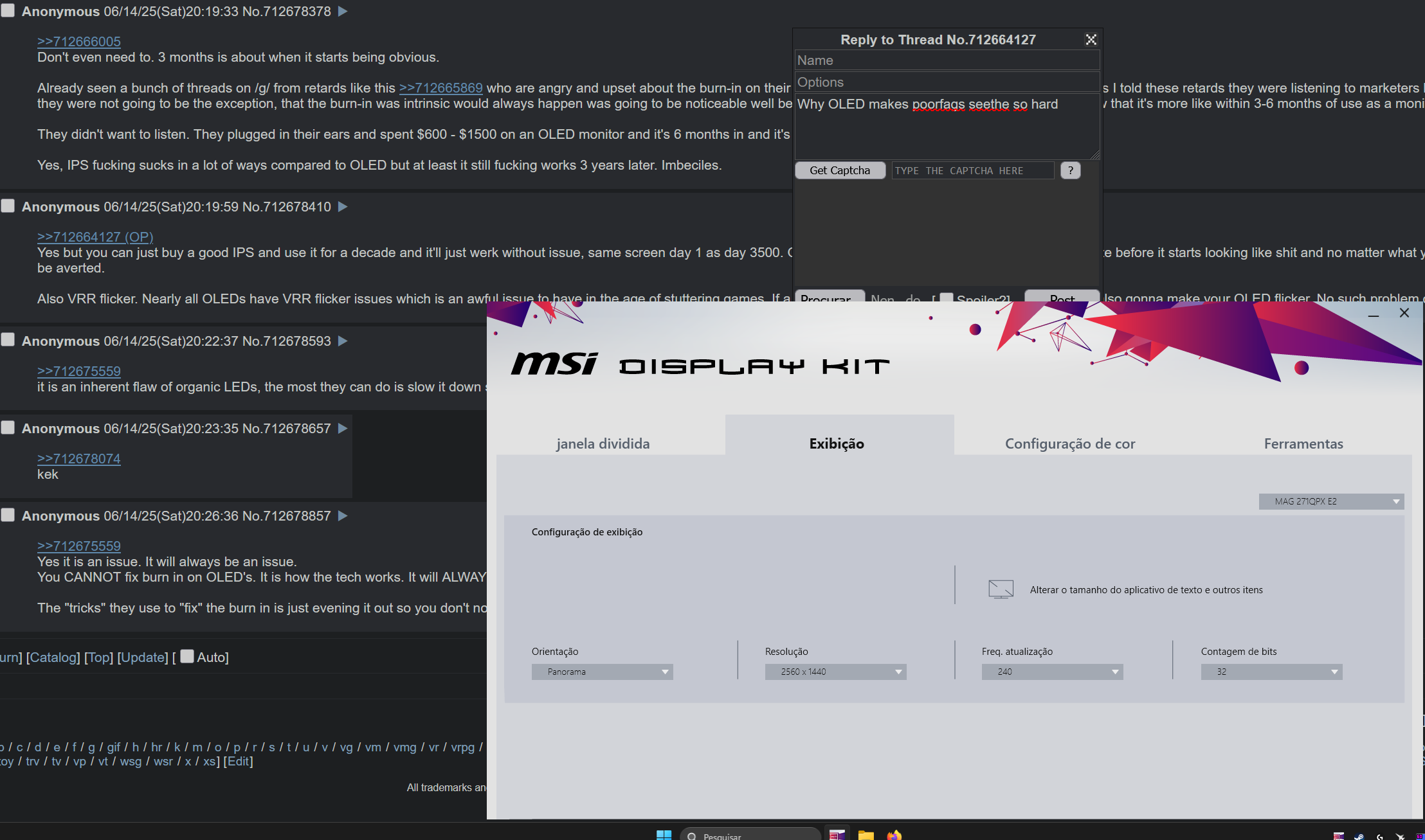Tick the checkbox for post No.712678378
Viewport: 1425px width, 840px height.
click(8, 11)
